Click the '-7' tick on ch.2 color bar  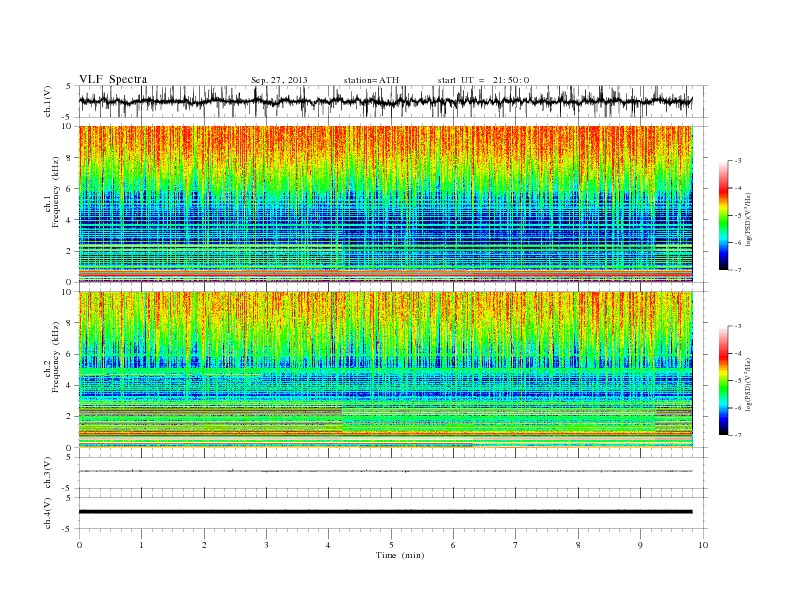click(737, 435)
